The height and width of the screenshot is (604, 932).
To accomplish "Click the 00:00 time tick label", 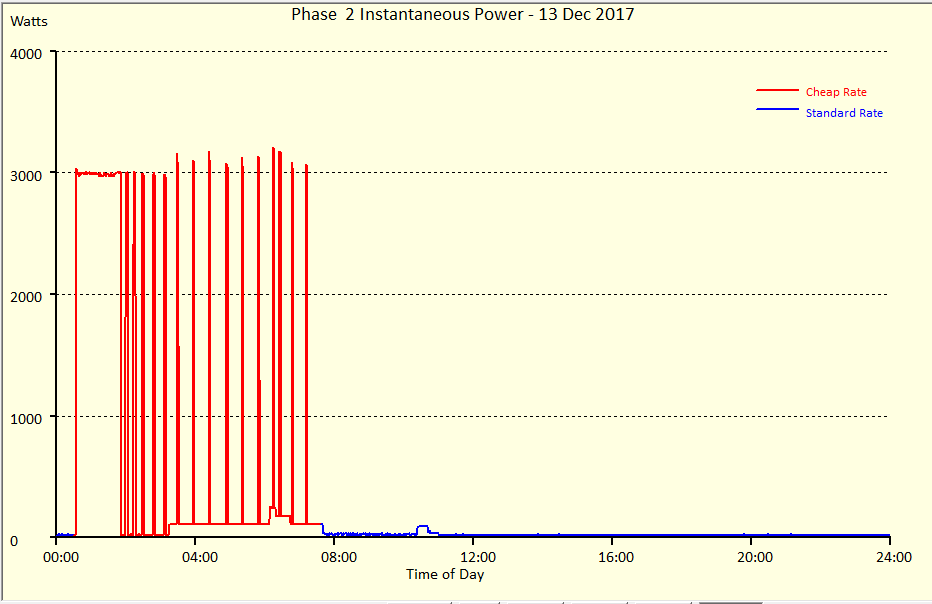I will coord(61,557).
